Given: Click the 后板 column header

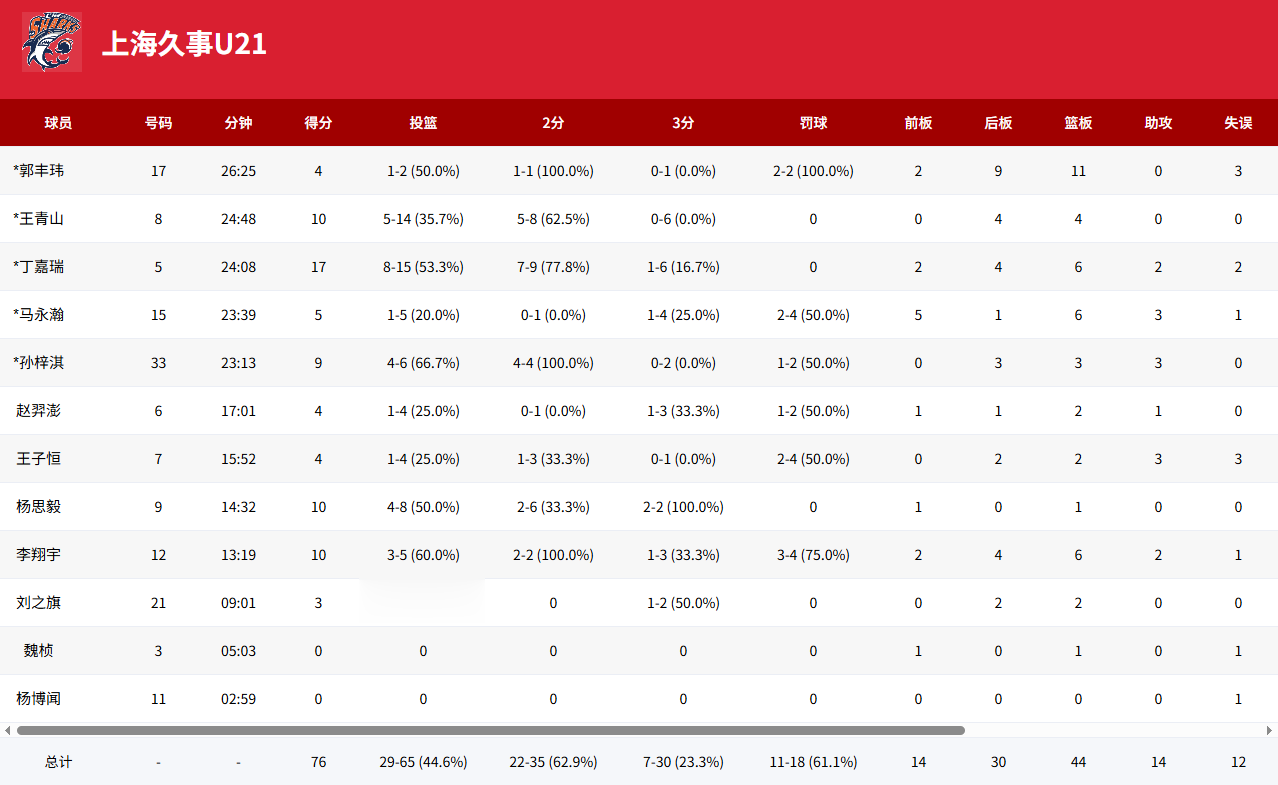Looking at the screenshot, I should click(x=998, y=123).
